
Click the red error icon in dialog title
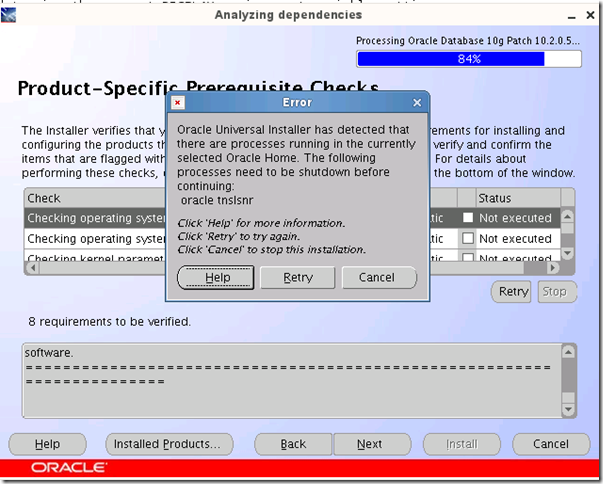(x=178, y=103)
